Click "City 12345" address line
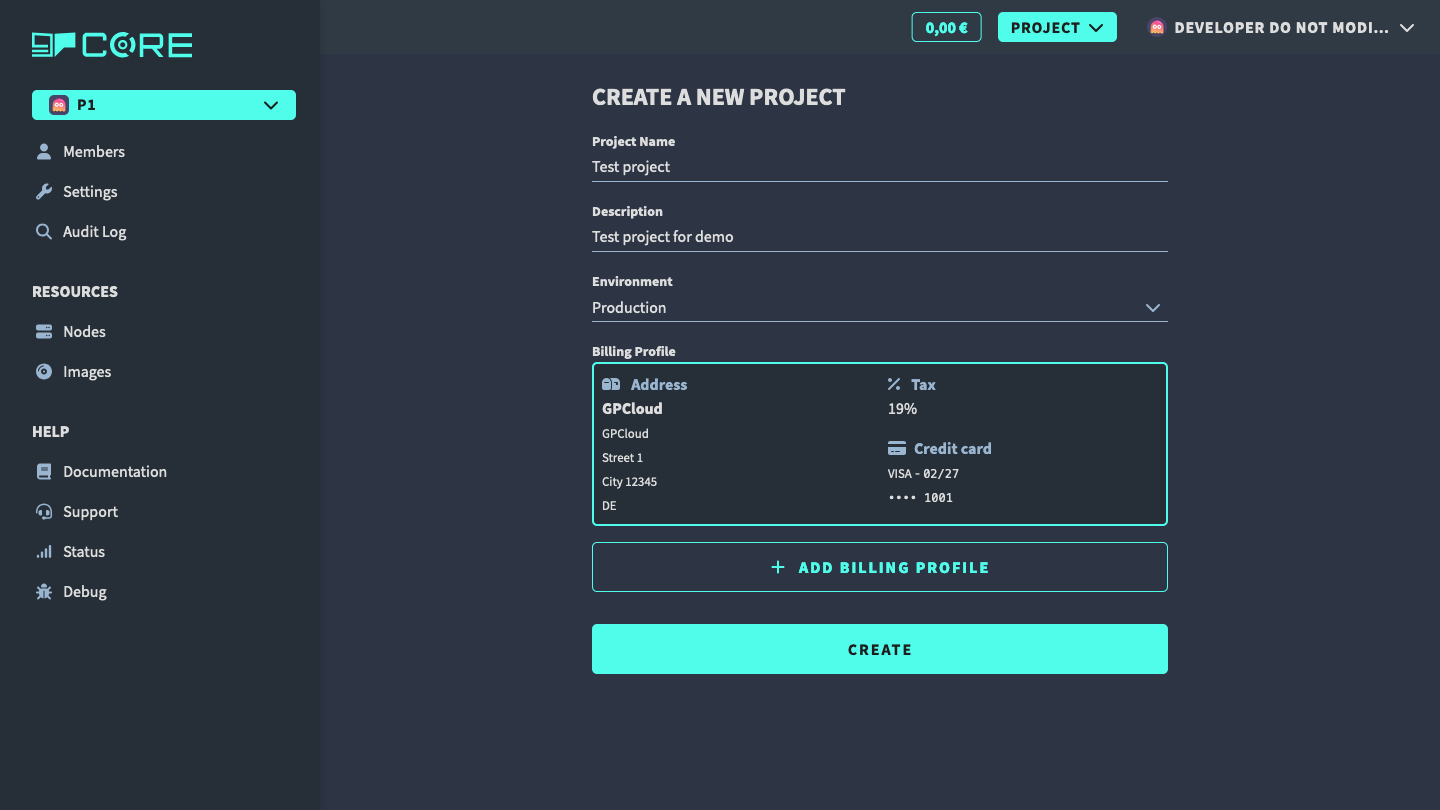The width and height of the screenshot is (1440, 810). coord(629,482)
